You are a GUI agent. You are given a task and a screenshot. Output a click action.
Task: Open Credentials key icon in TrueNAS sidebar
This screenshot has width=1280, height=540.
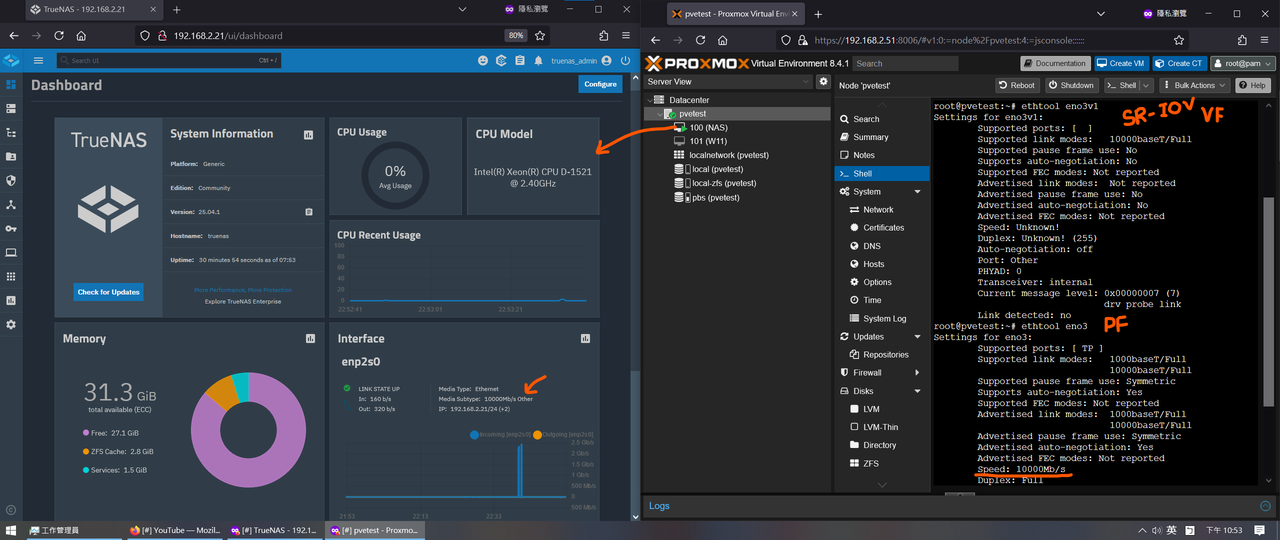(x=11, y=228)
